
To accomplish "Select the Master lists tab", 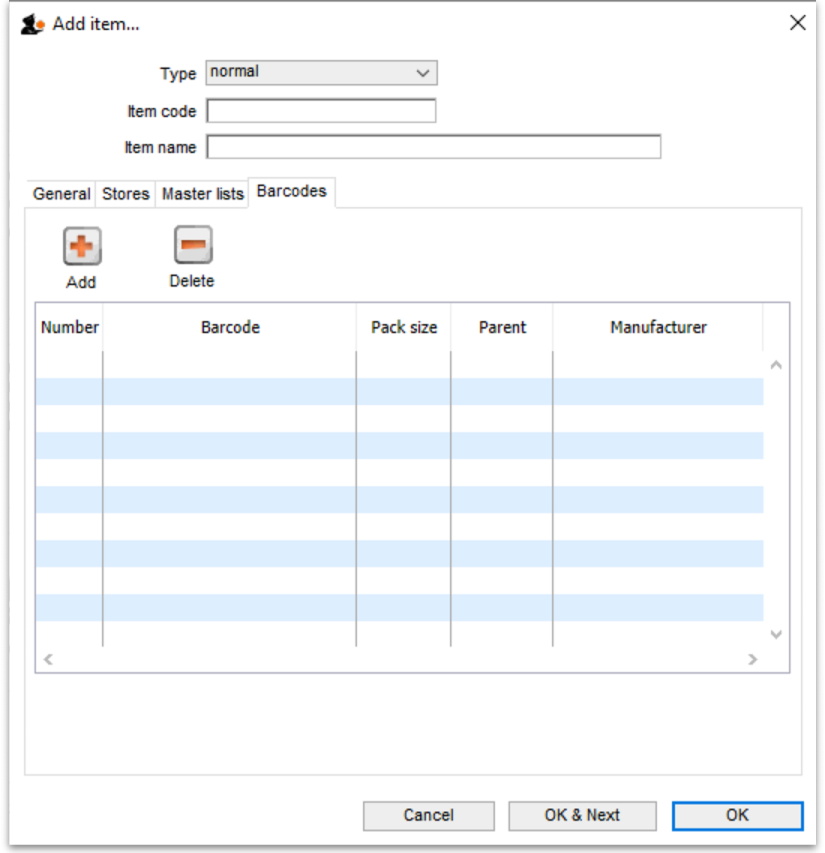I will tap(202, 194).
